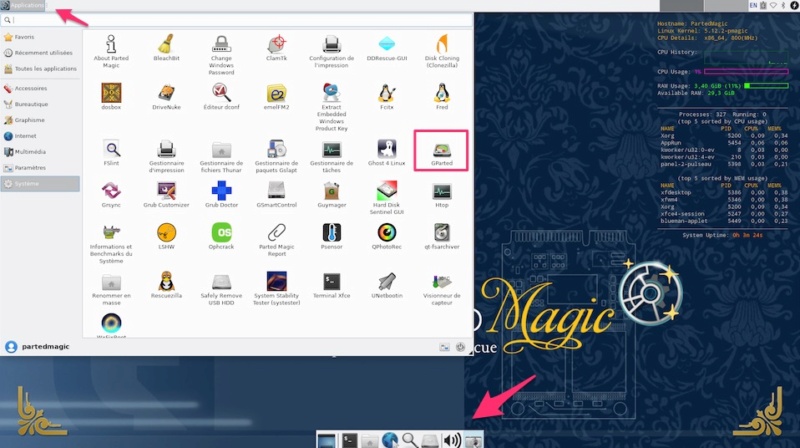Open qt-fsarchiver
The image size is (800, 448).
click(x=442, y=236)
